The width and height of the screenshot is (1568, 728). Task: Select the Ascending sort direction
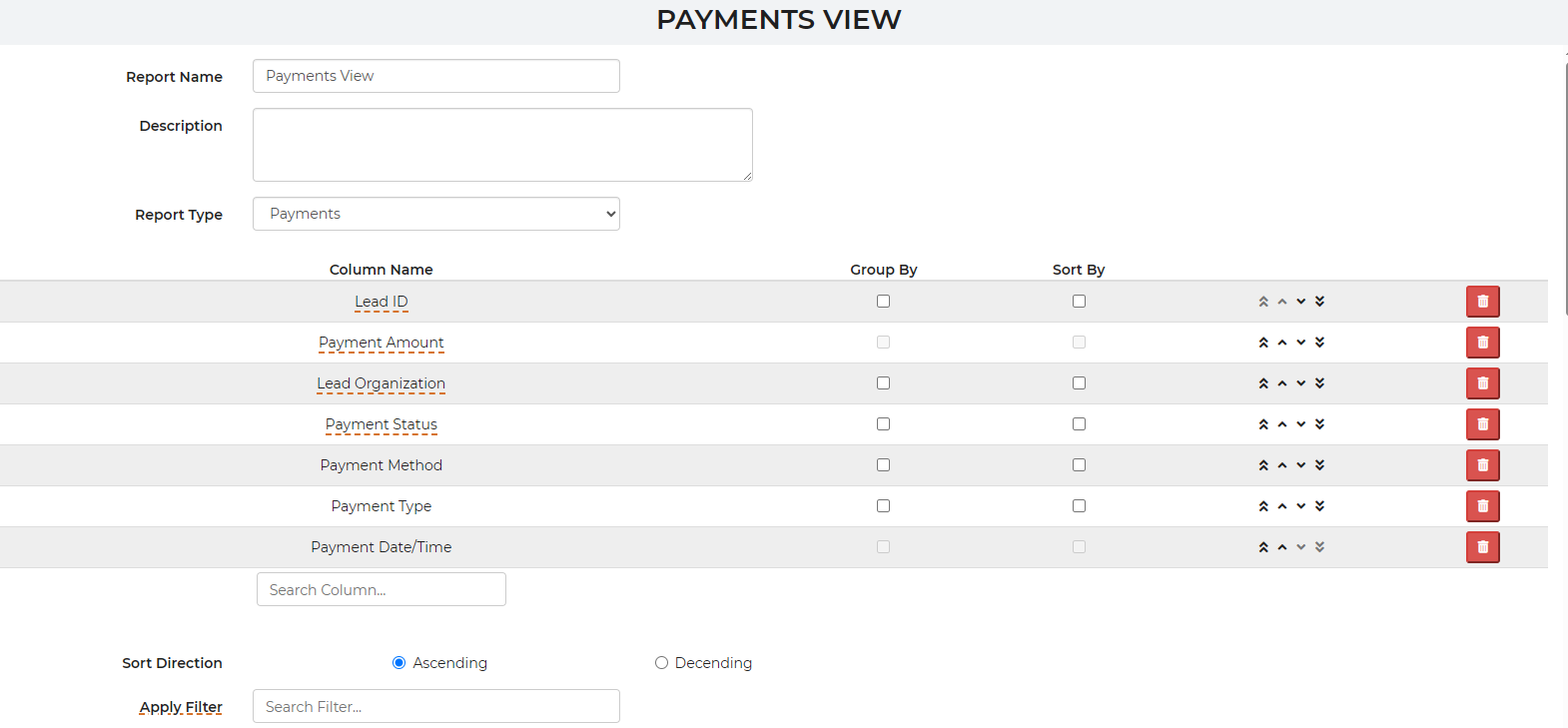coord(398,663)
